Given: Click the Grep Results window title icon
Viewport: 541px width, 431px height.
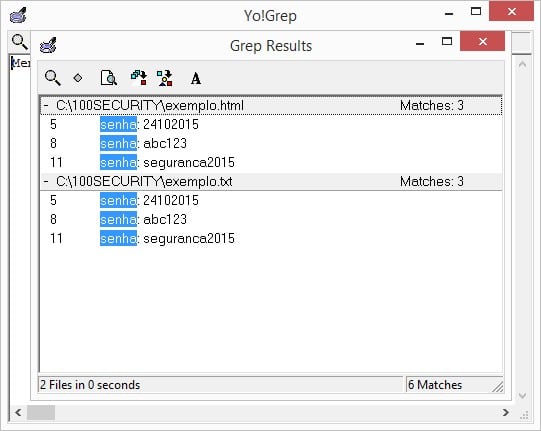Looking at the screenshot, I should click(48, 46).
